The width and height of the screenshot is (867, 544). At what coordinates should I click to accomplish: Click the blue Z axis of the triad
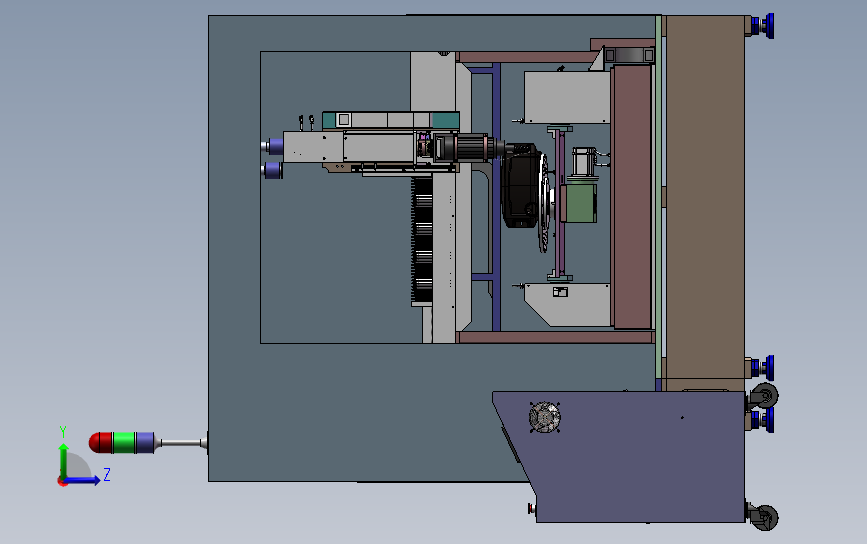83,480
